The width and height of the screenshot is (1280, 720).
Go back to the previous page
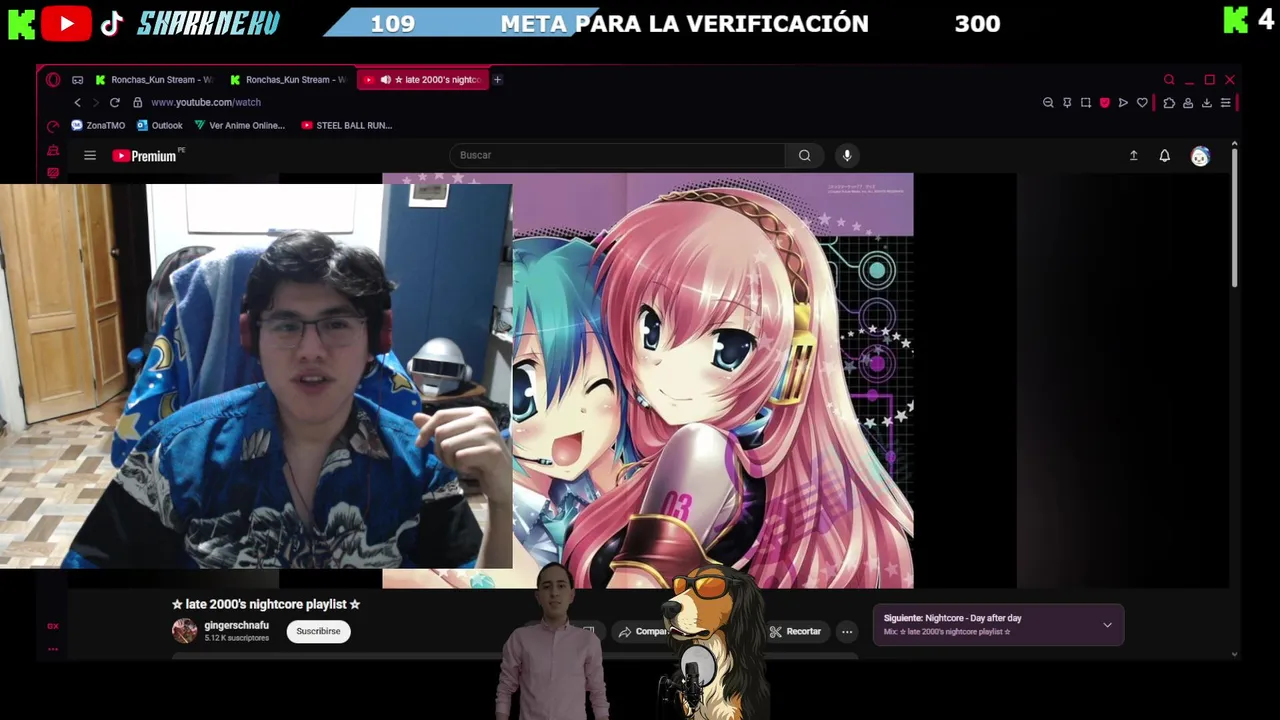pyautogui.click(x=77, y=102)
